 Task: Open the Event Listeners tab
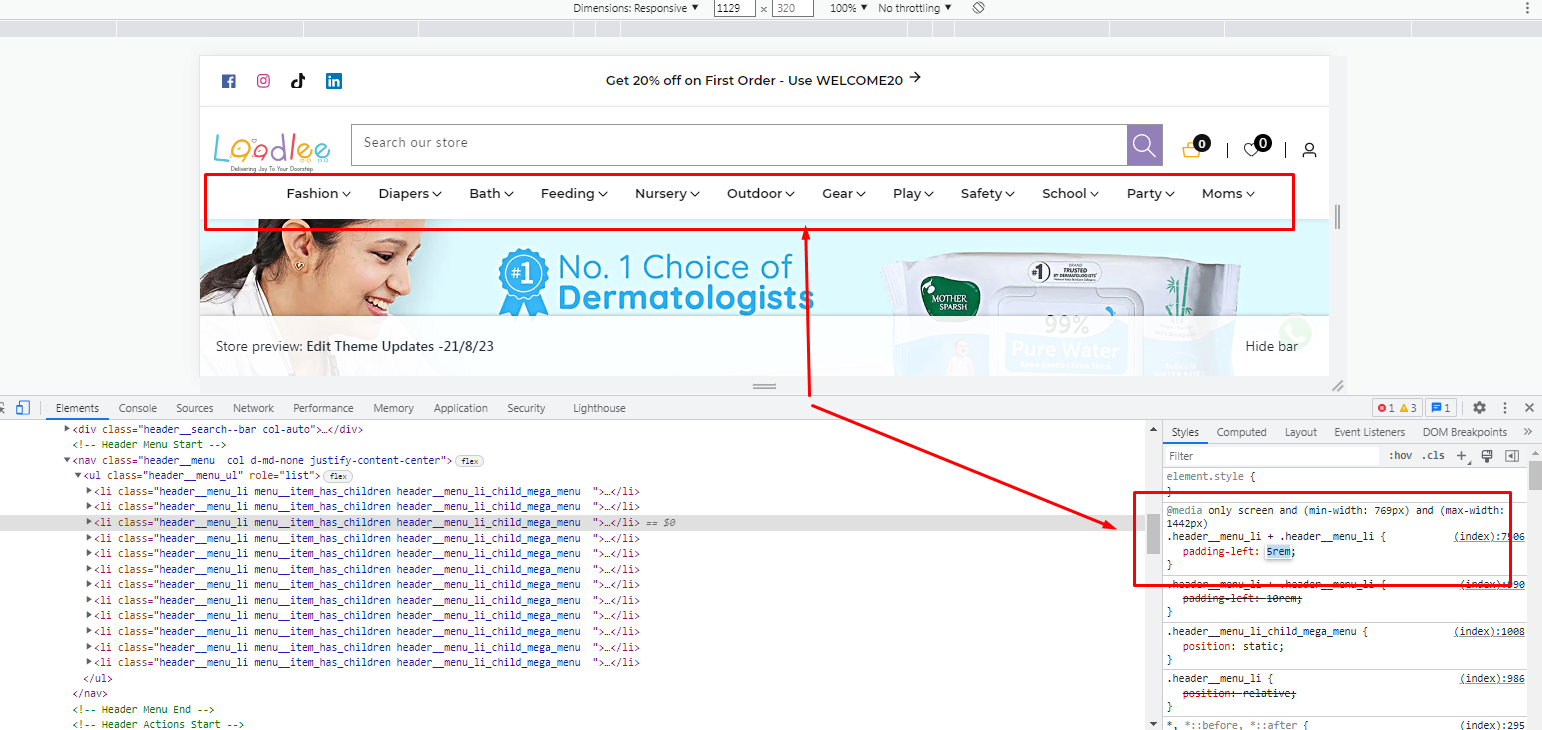point(1369,432)
